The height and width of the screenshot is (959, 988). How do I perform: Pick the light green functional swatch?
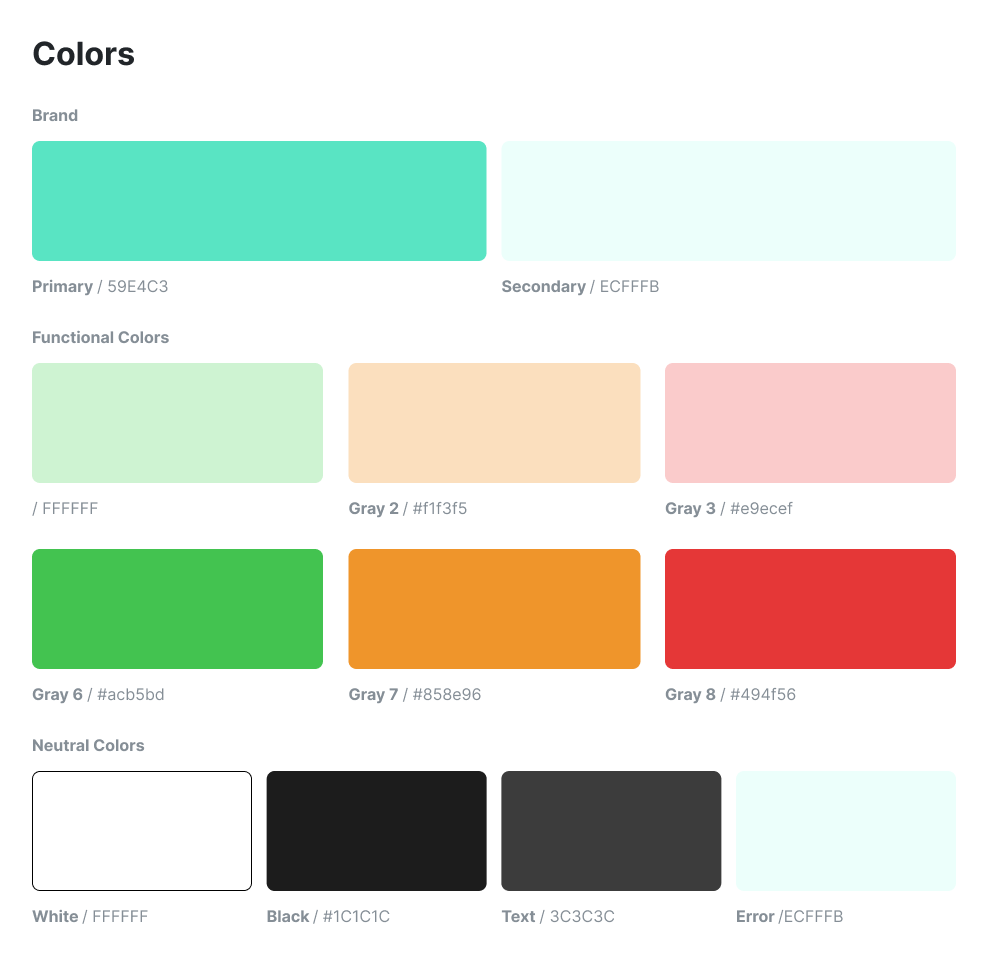point(178,423)
